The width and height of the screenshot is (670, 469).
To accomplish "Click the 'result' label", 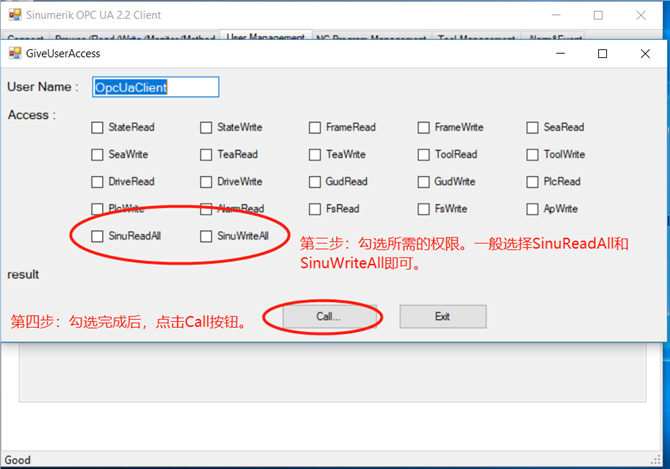I will coord(23,275).
